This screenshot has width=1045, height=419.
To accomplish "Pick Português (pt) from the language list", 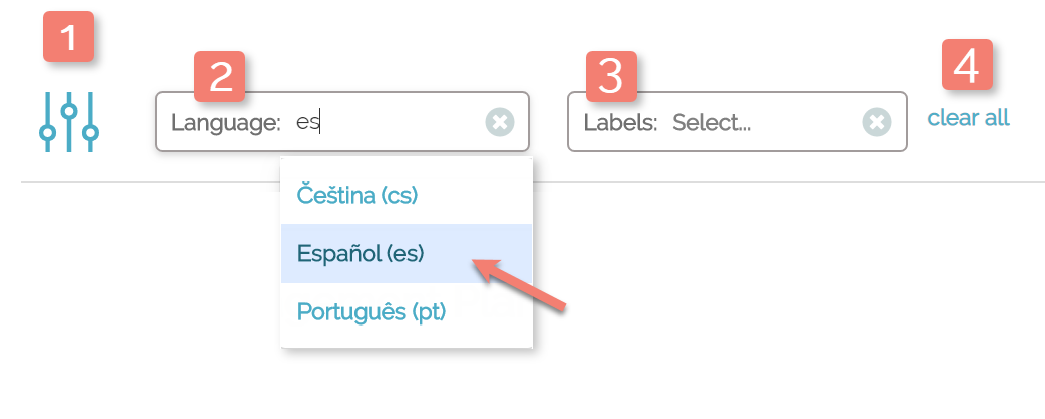I will 371,311.
